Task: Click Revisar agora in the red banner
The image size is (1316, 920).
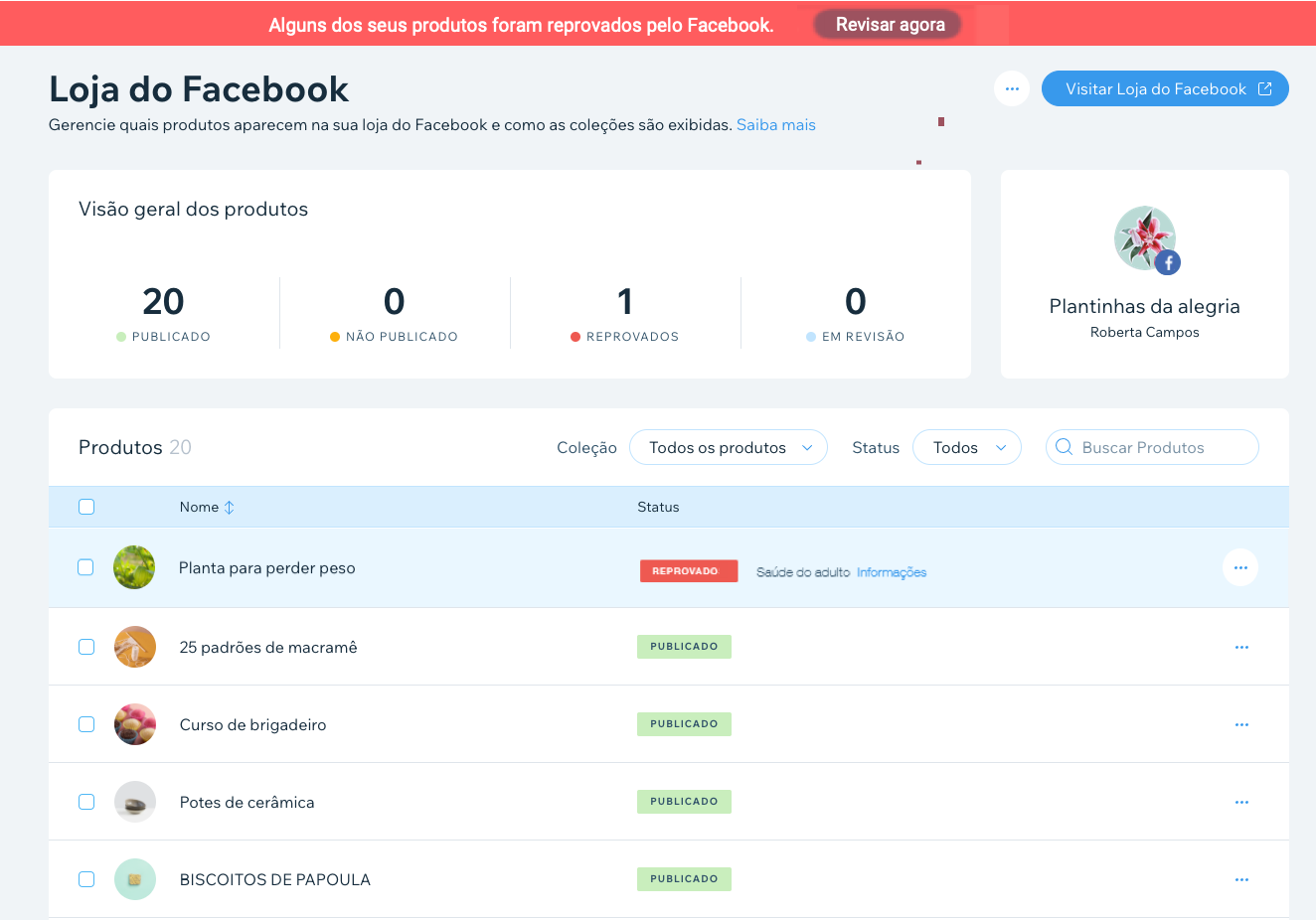Action: click(x=889, y=25)
